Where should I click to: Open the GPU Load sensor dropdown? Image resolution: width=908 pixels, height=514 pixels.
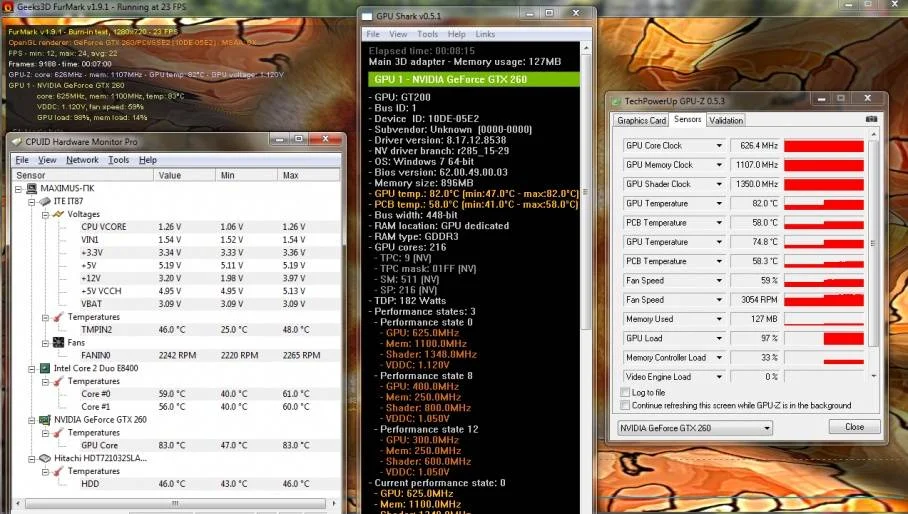click(719, 338)
